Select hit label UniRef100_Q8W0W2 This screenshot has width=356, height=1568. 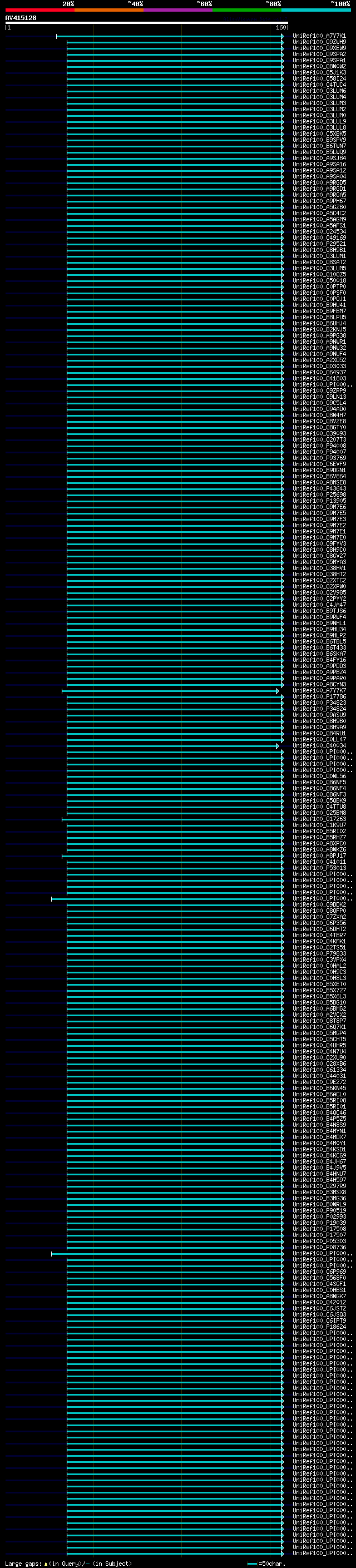click(319, 67)
